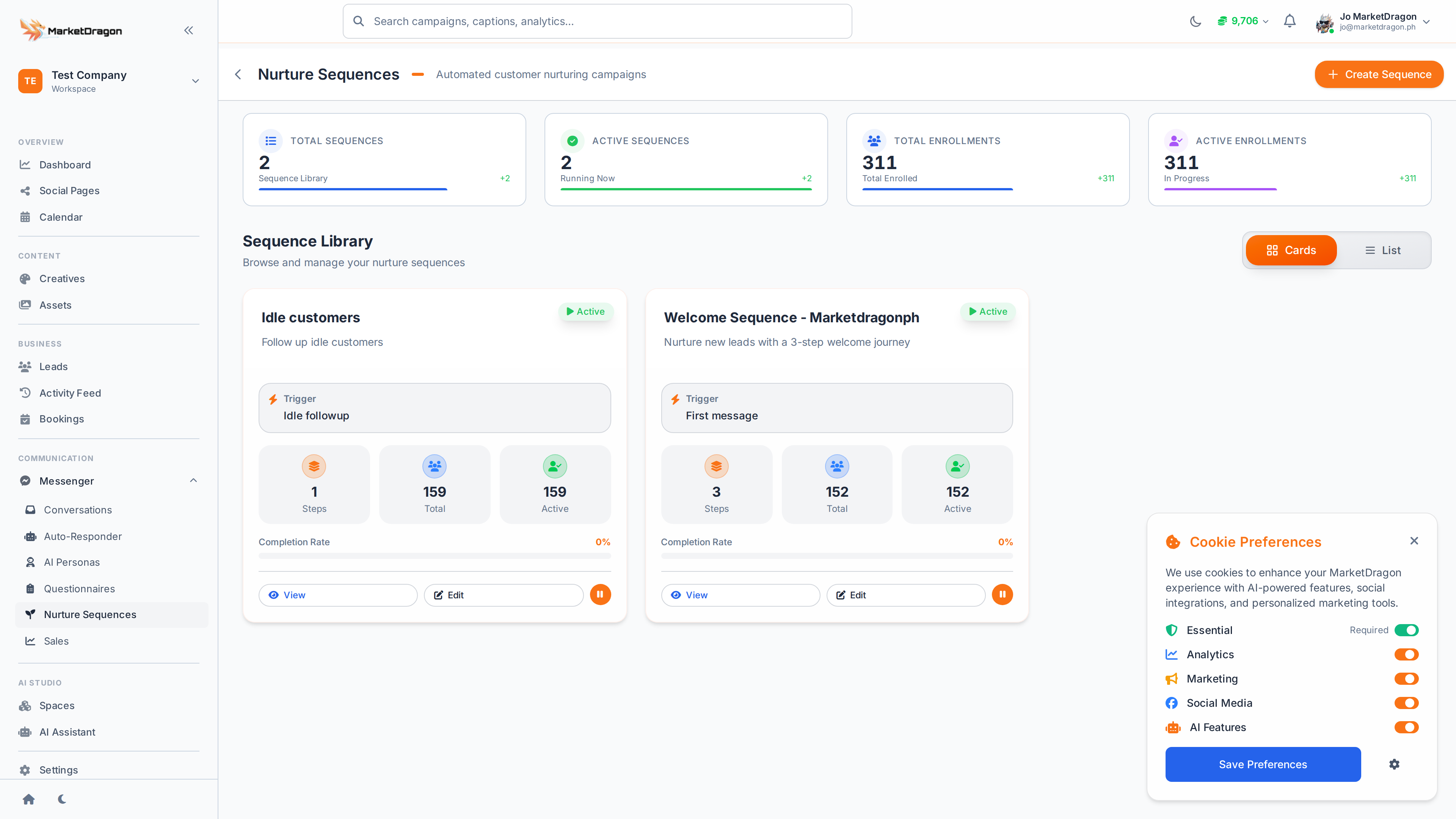Switch to List view

point(1382,250)
